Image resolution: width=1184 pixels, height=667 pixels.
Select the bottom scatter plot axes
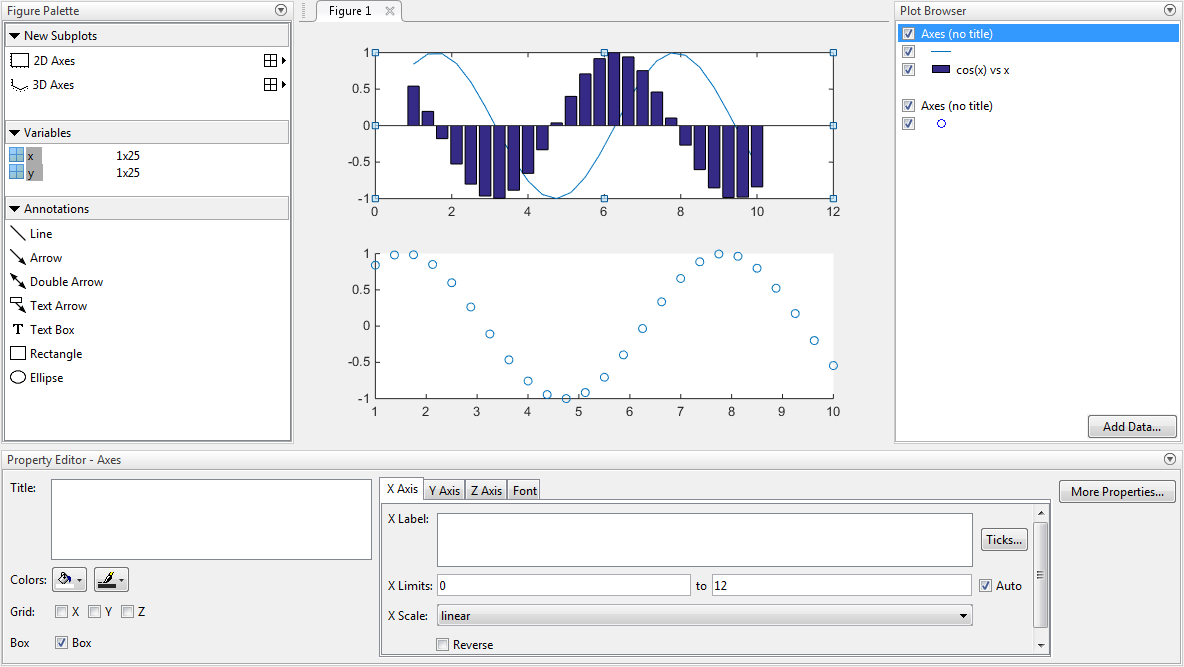pos(604,326)
